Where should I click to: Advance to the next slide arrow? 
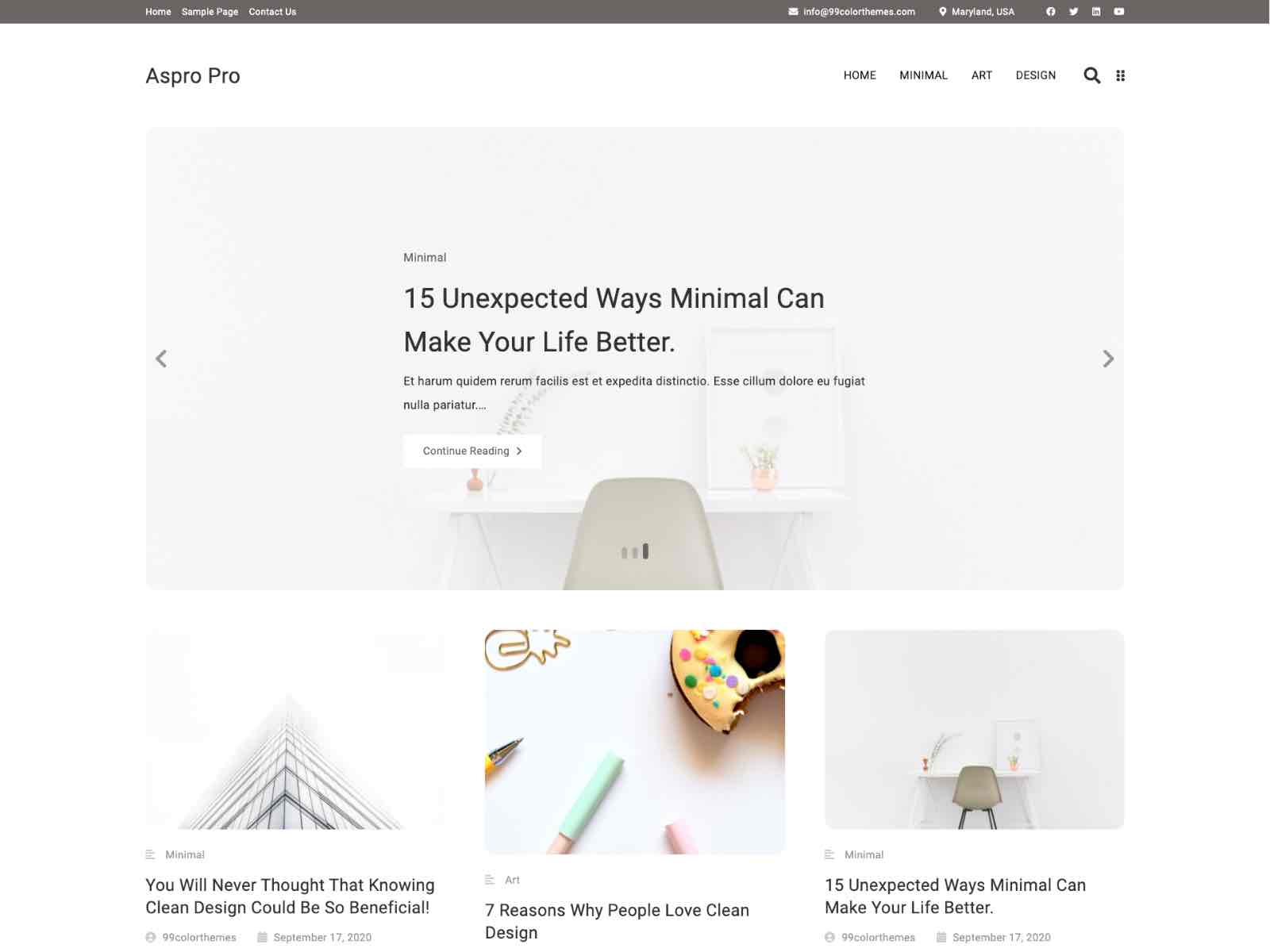click(1108, 359)
